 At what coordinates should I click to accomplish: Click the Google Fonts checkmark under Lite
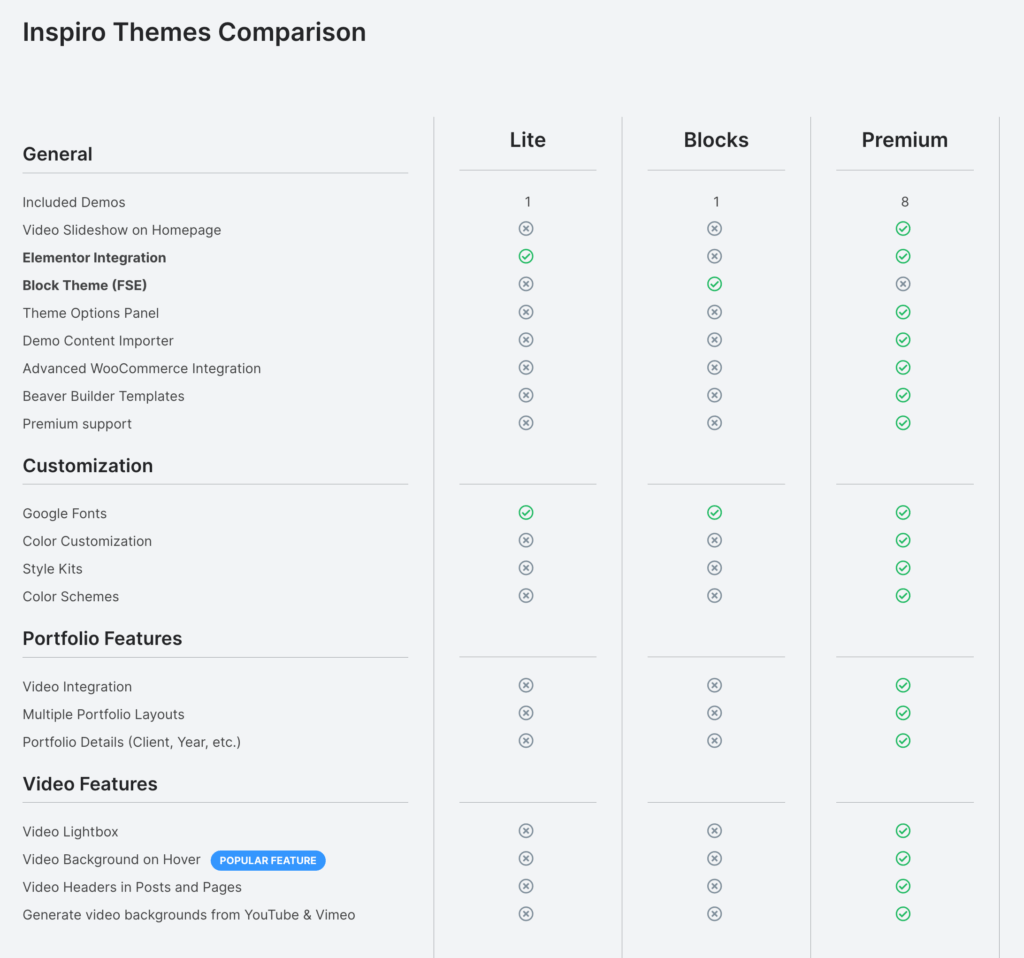click(526, 513)
